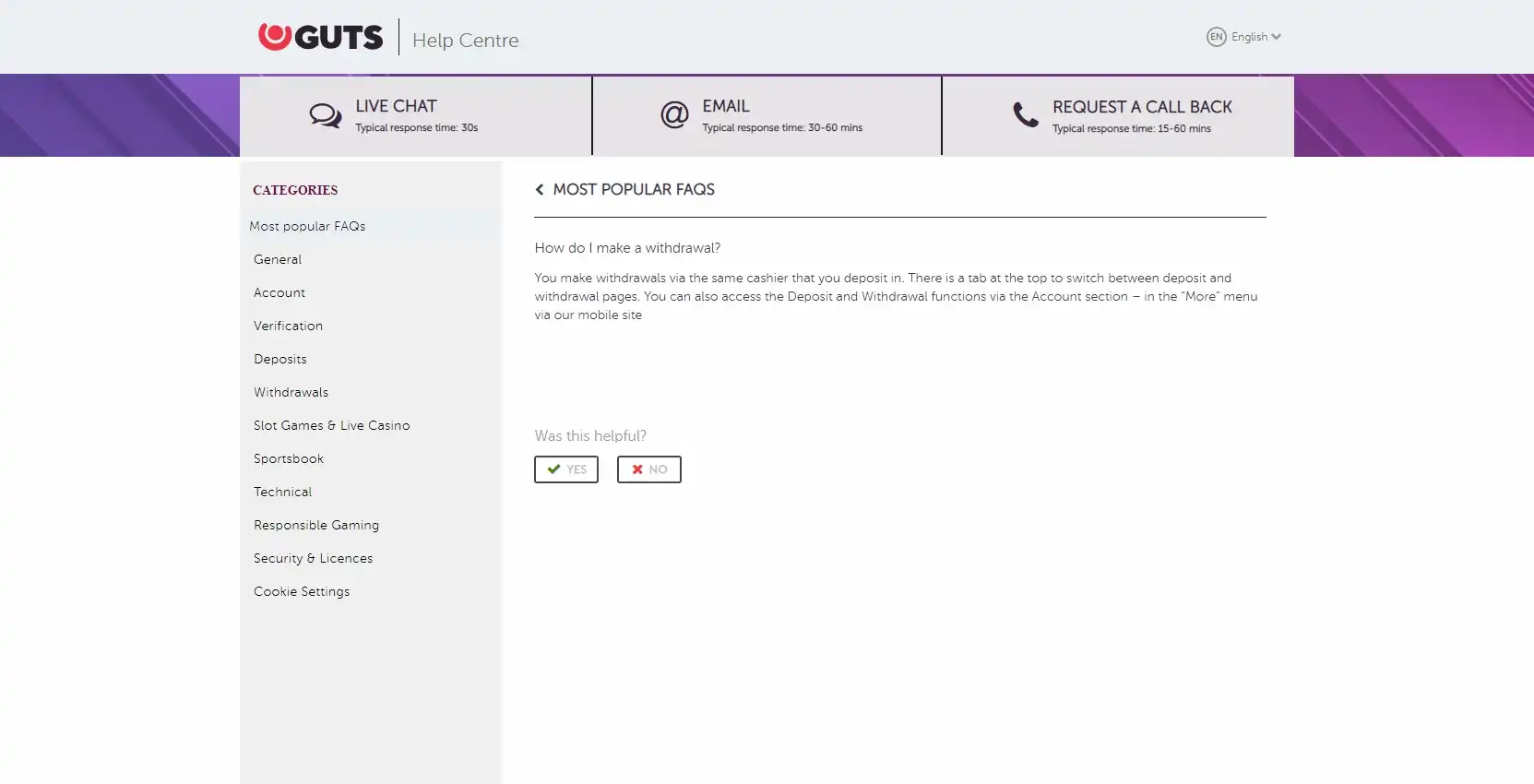The height and width of the screenshot is (784, 1534).
Task: Open the Responsible Gaming category
Action: coord(316,525)
